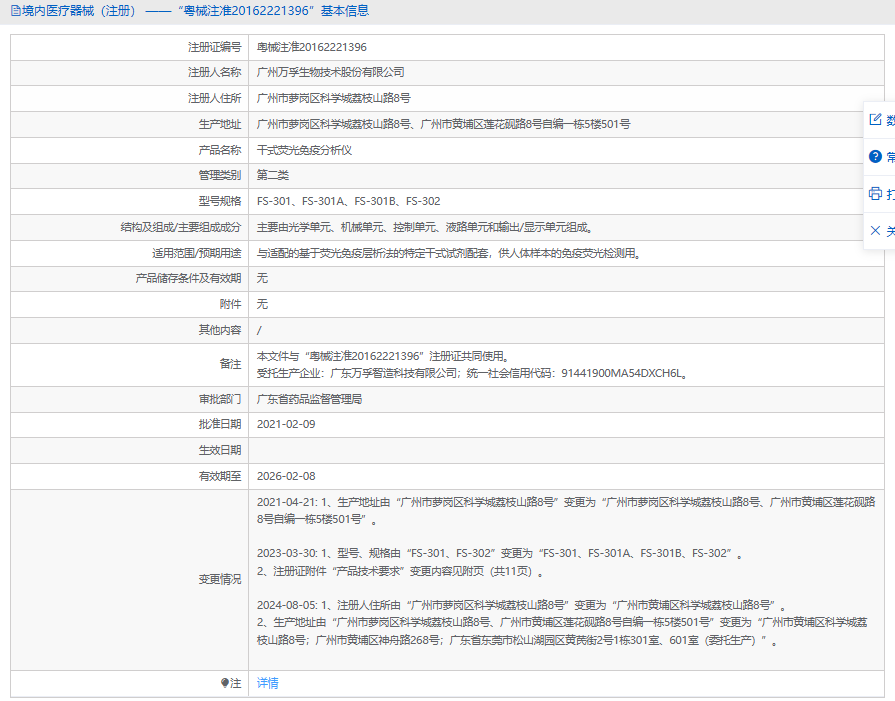The width and height of the screenshot is (895, 701).
Task: Click the 注册人住所 label cell
Action: click(x=130, y=98)
